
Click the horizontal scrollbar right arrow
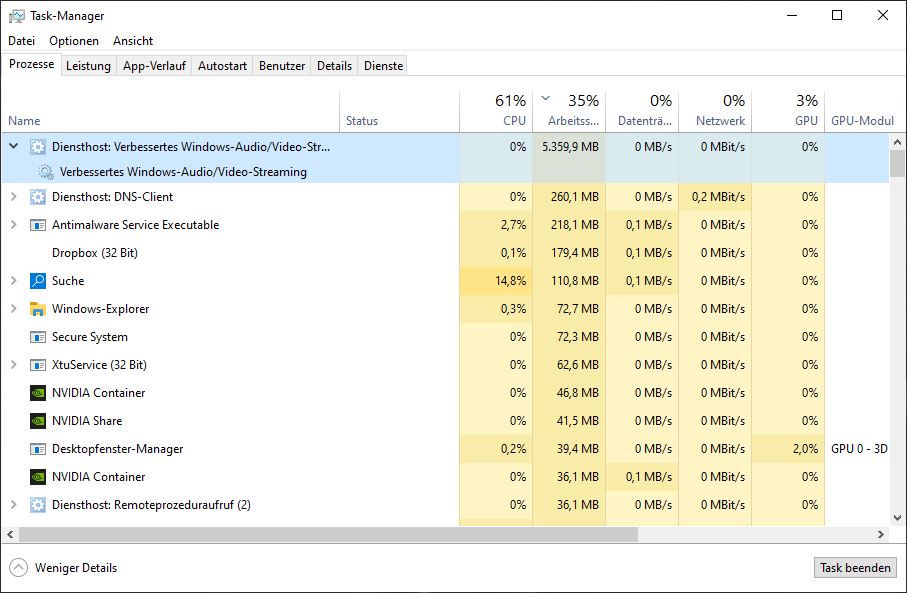pyautogui.click(x=881, y=535)
